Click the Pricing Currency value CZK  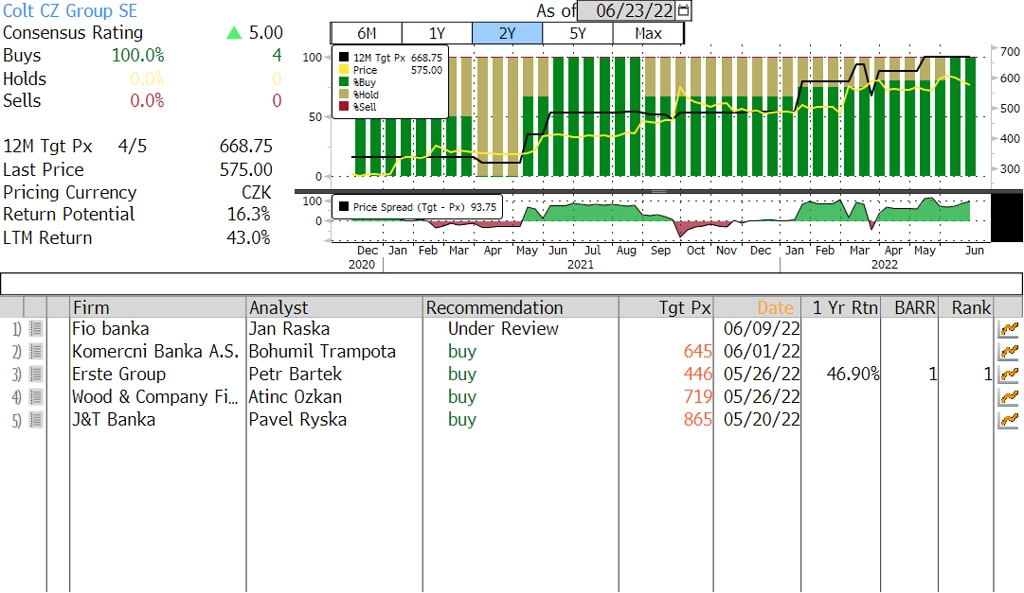tap(257, 193)
